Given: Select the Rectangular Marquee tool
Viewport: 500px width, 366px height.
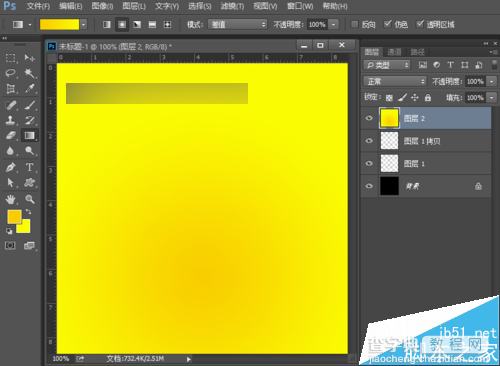Looking at the screenshot, I should [11, 58].
